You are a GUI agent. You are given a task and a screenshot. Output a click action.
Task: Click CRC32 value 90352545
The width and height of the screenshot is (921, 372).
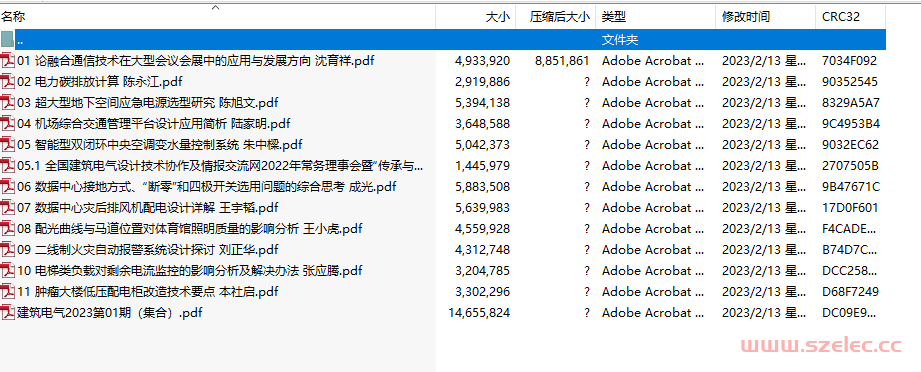849,82
